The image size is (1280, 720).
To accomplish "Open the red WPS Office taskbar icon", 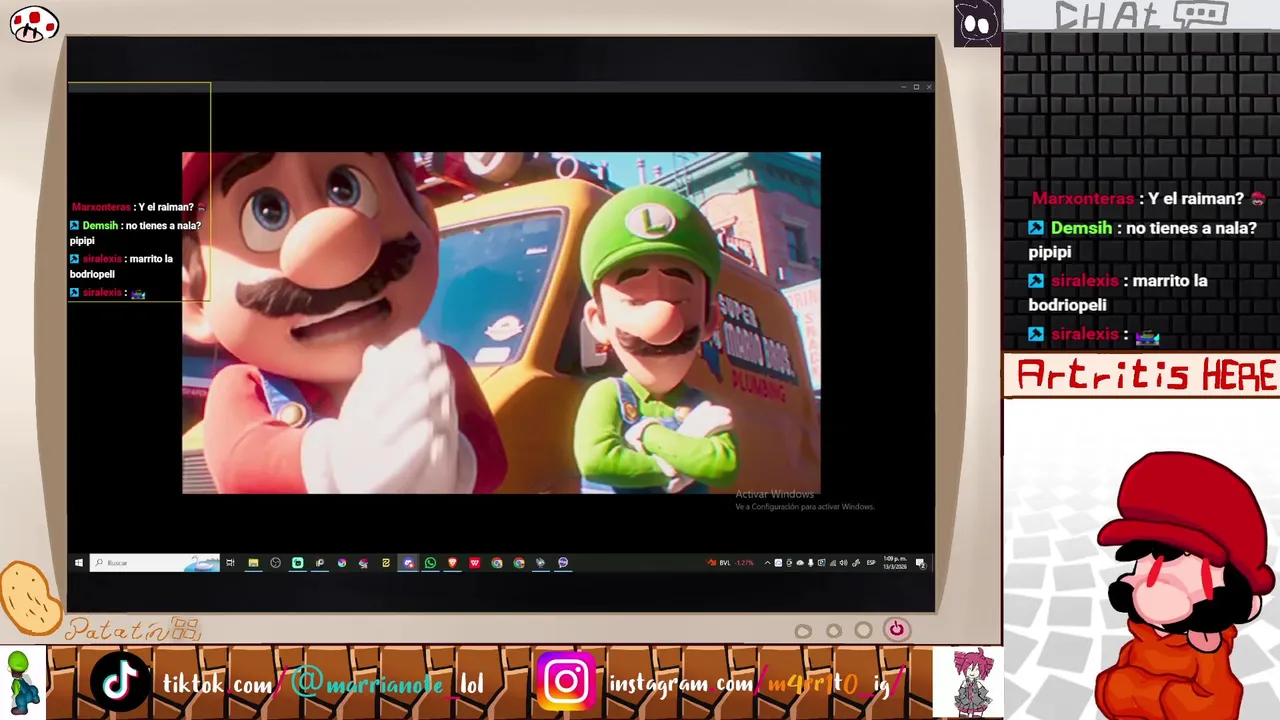I will pyautogui.click(x=474, y=563).
